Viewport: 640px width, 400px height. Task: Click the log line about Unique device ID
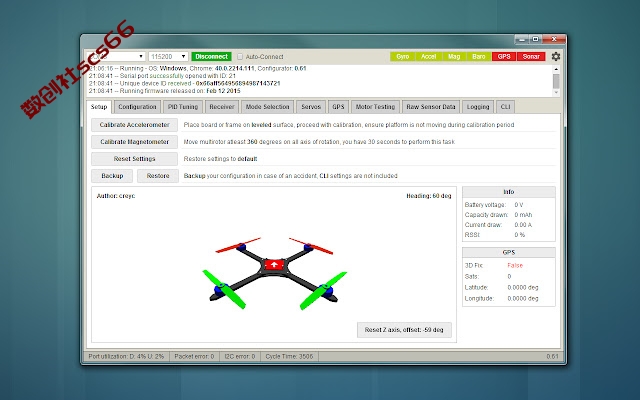coord(184,83)
